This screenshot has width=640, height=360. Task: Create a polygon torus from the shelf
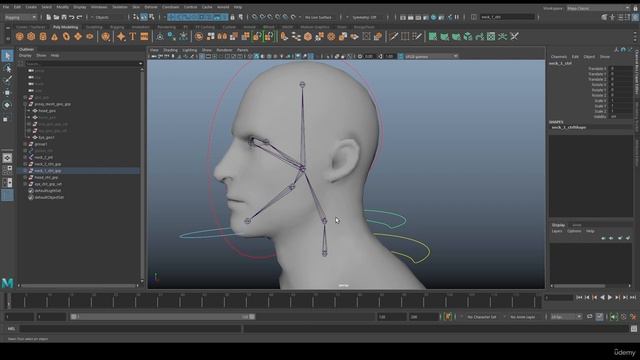(x=66, y=37)
